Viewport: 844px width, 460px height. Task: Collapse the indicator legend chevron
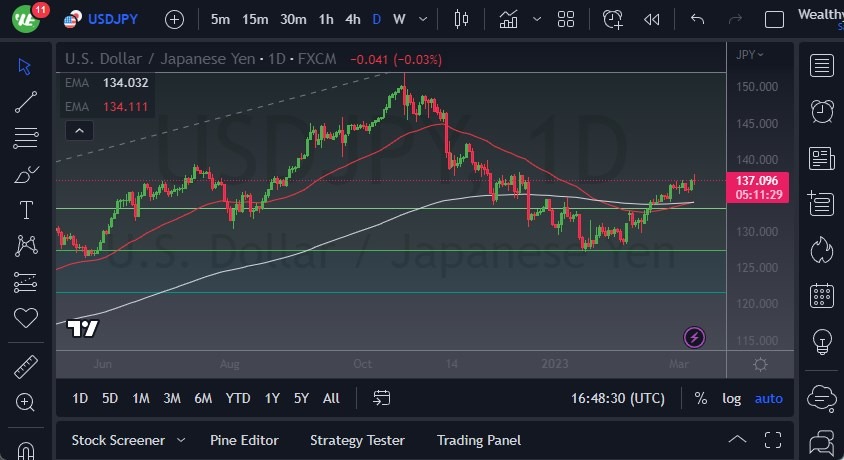pos(78,130)
